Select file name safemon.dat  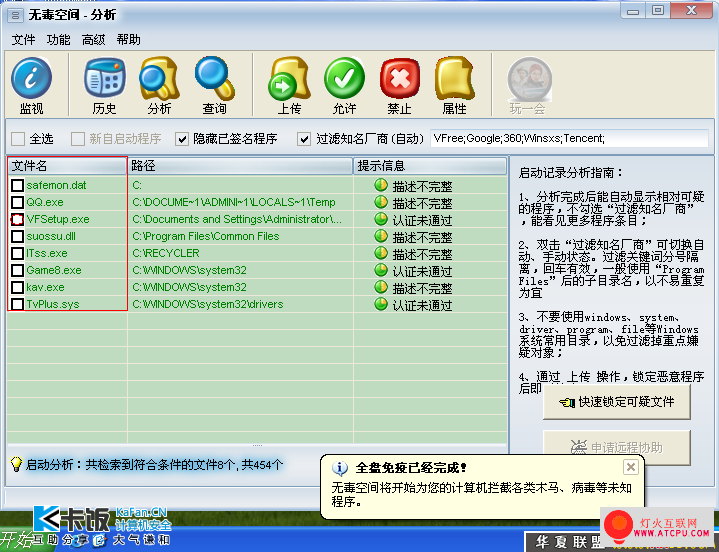(x=56, y=185)
